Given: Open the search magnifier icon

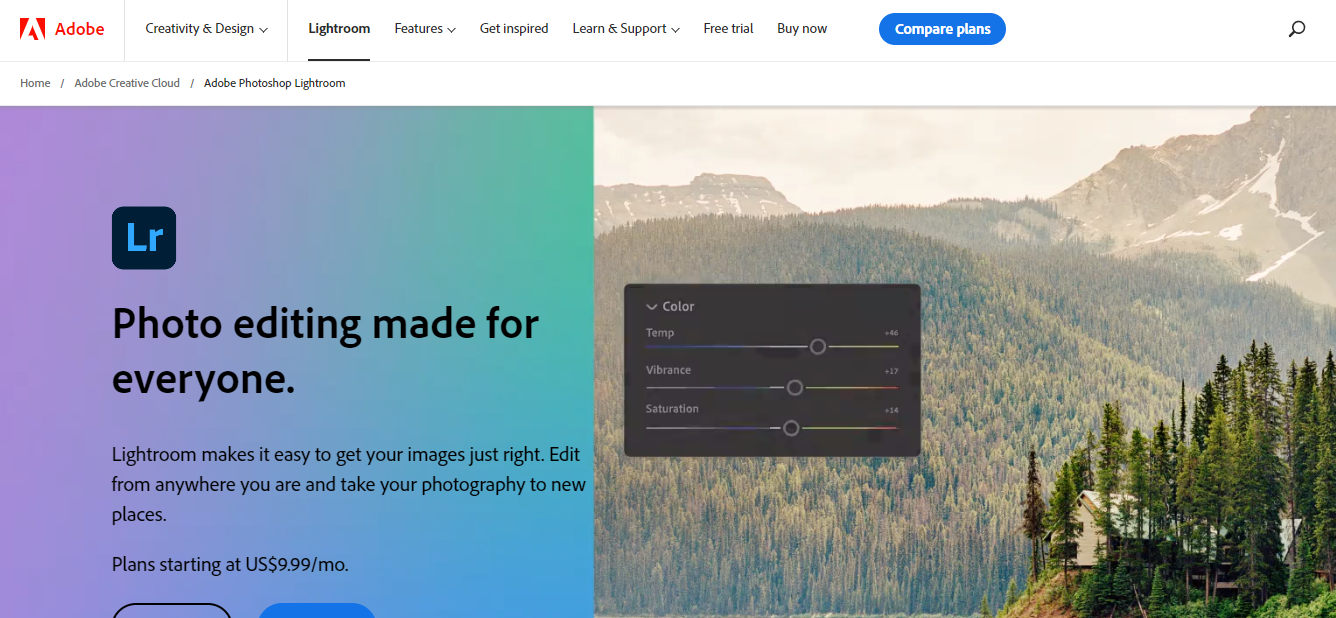Looking at the screenshot, I should coord(1297,29).
